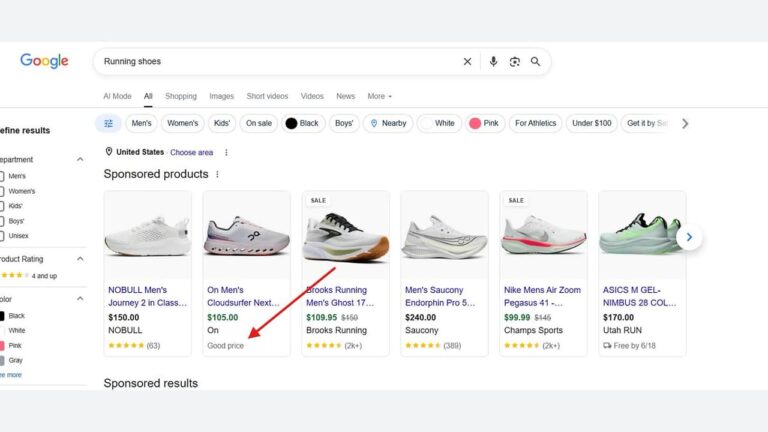Open Google Lens image search
This screenshot has width=768, height=432.
[x=514, y=61]
